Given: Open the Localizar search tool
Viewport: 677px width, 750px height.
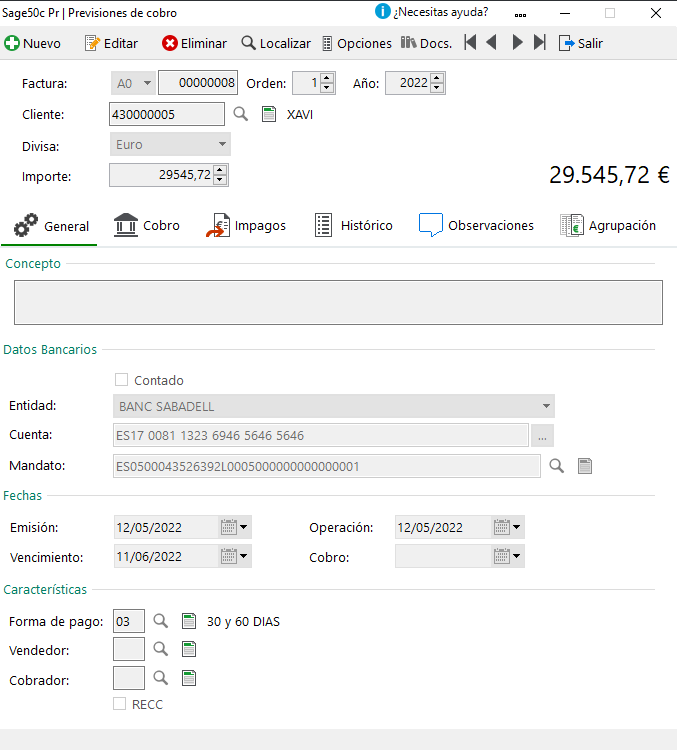Looking at the screenshot, I should click(276, 44).
